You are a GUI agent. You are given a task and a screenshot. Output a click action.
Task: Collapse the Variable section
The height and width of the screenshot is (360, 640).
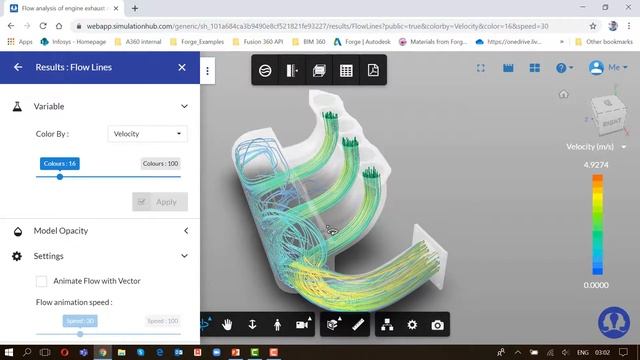(x=184, y=107)
